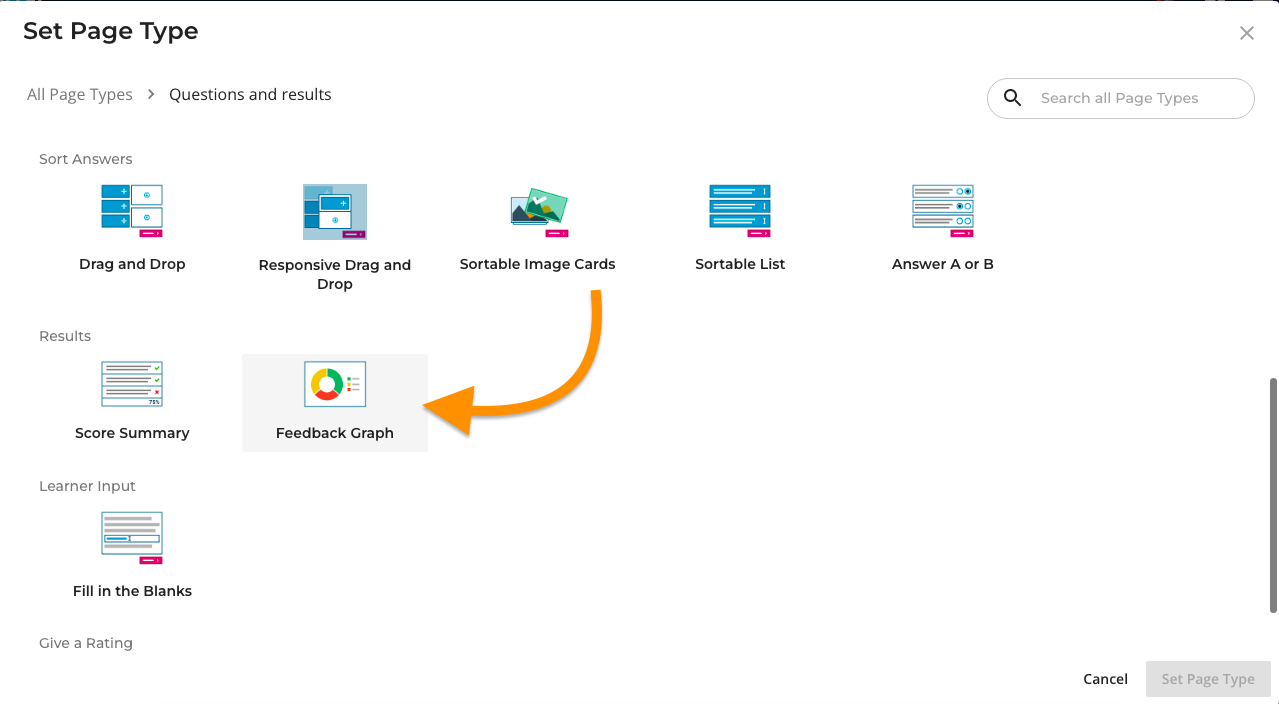Click the Set Page Type dialog title

pyautogui.click(x=111, y=31)
